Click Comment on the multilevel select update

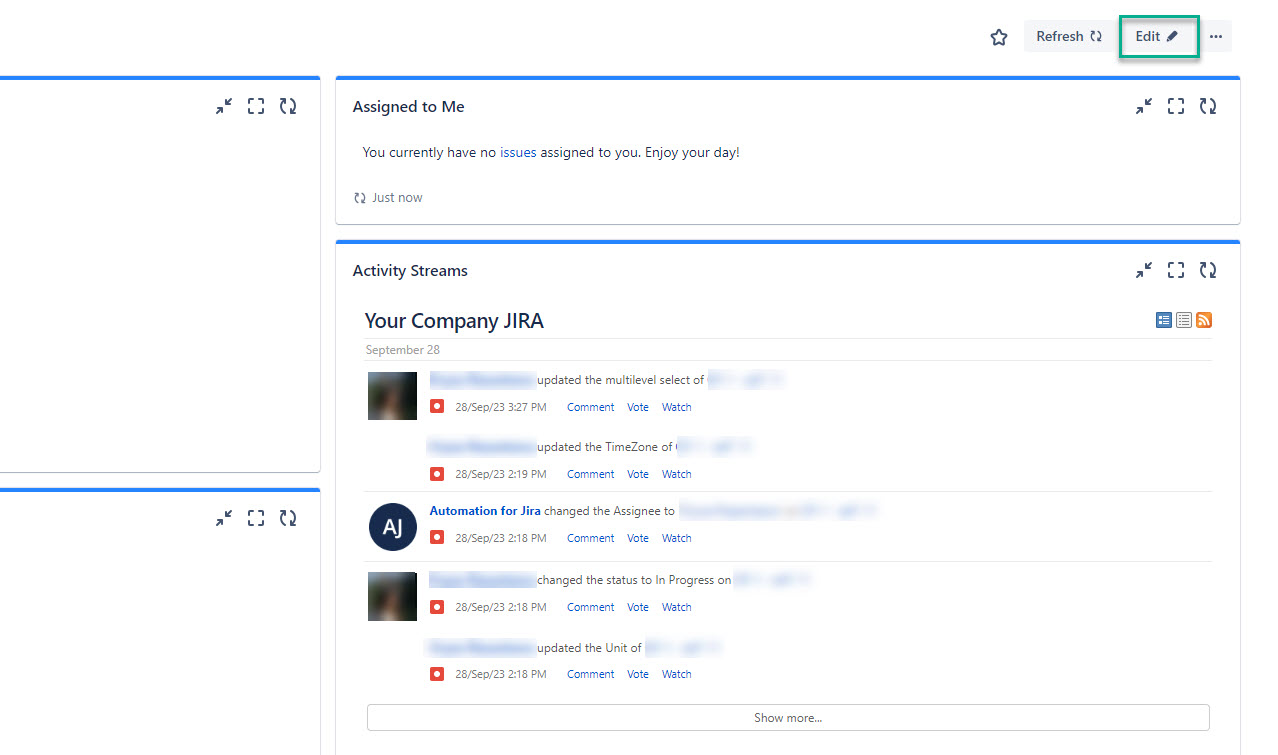tap(590, 408)
